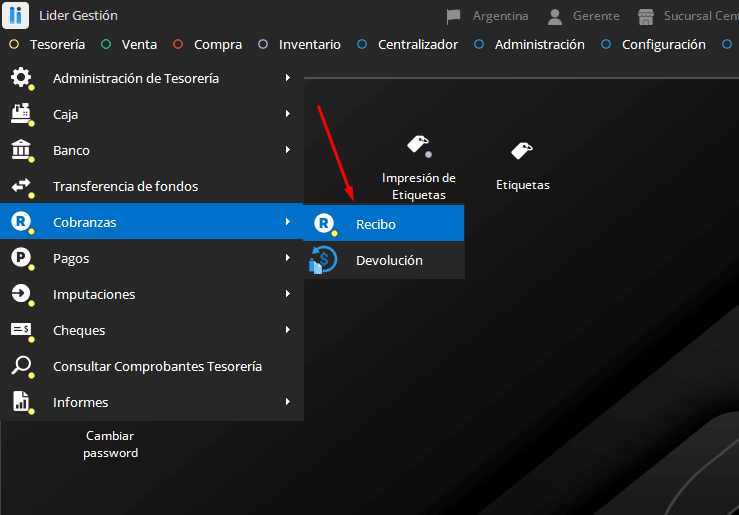This screenshot has height=515, width=739.
Task: Select Recibo from Cobranzas submenu
Action: click(376, 224)
